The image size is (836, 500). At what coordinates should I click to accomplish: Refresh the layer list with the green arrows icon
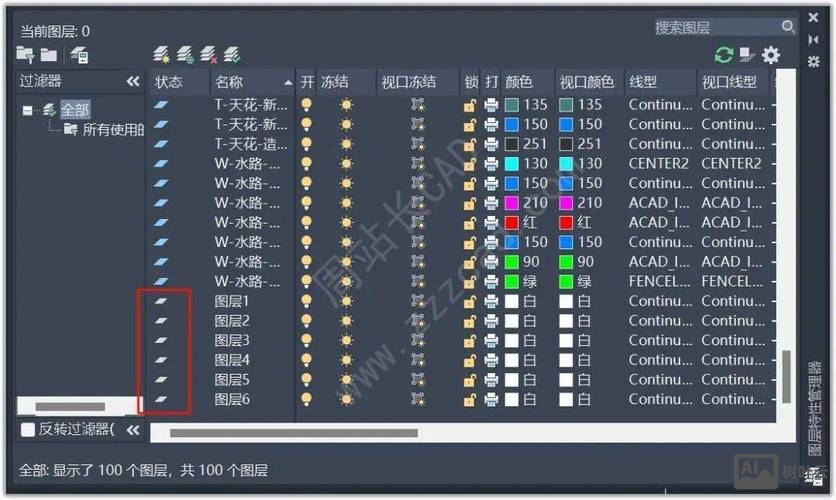(724, 54)
